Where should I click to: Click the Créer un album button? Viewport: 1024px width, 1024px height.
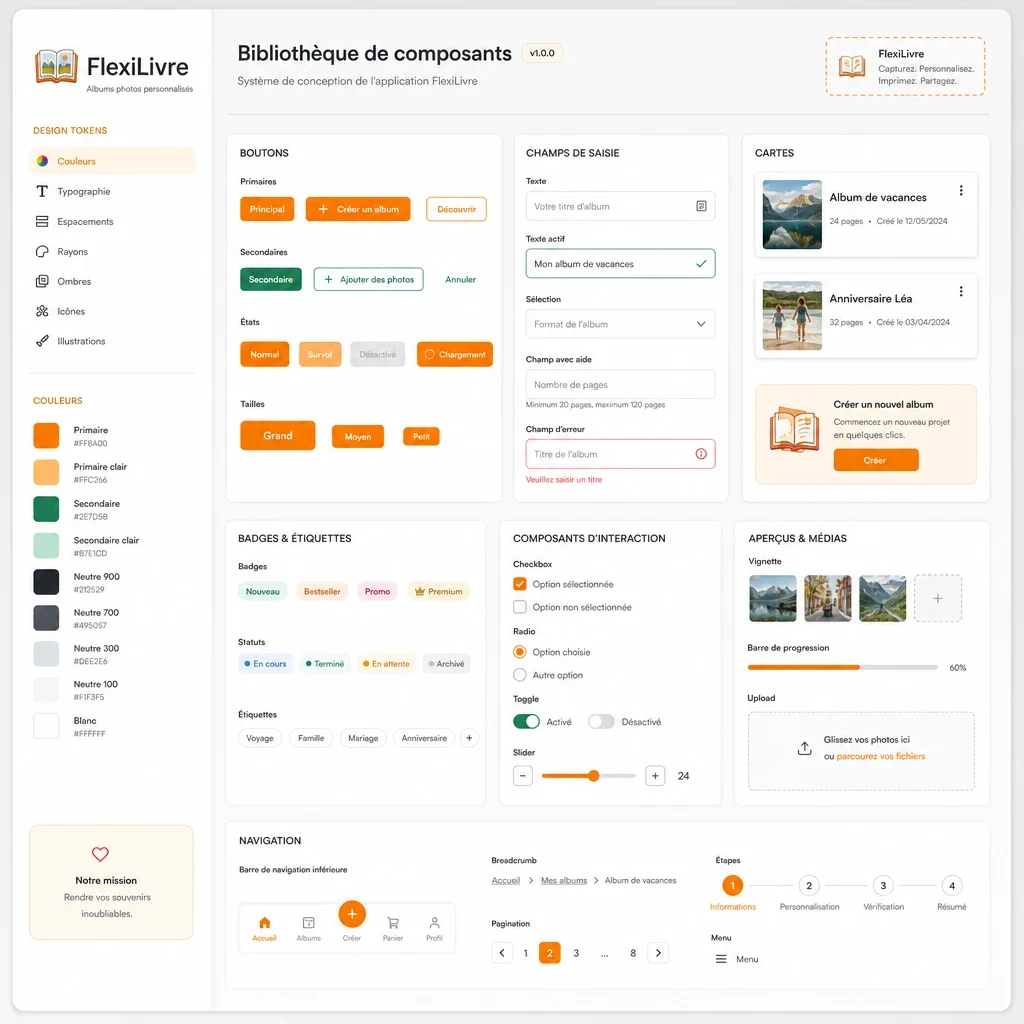(x=358, y=209)
